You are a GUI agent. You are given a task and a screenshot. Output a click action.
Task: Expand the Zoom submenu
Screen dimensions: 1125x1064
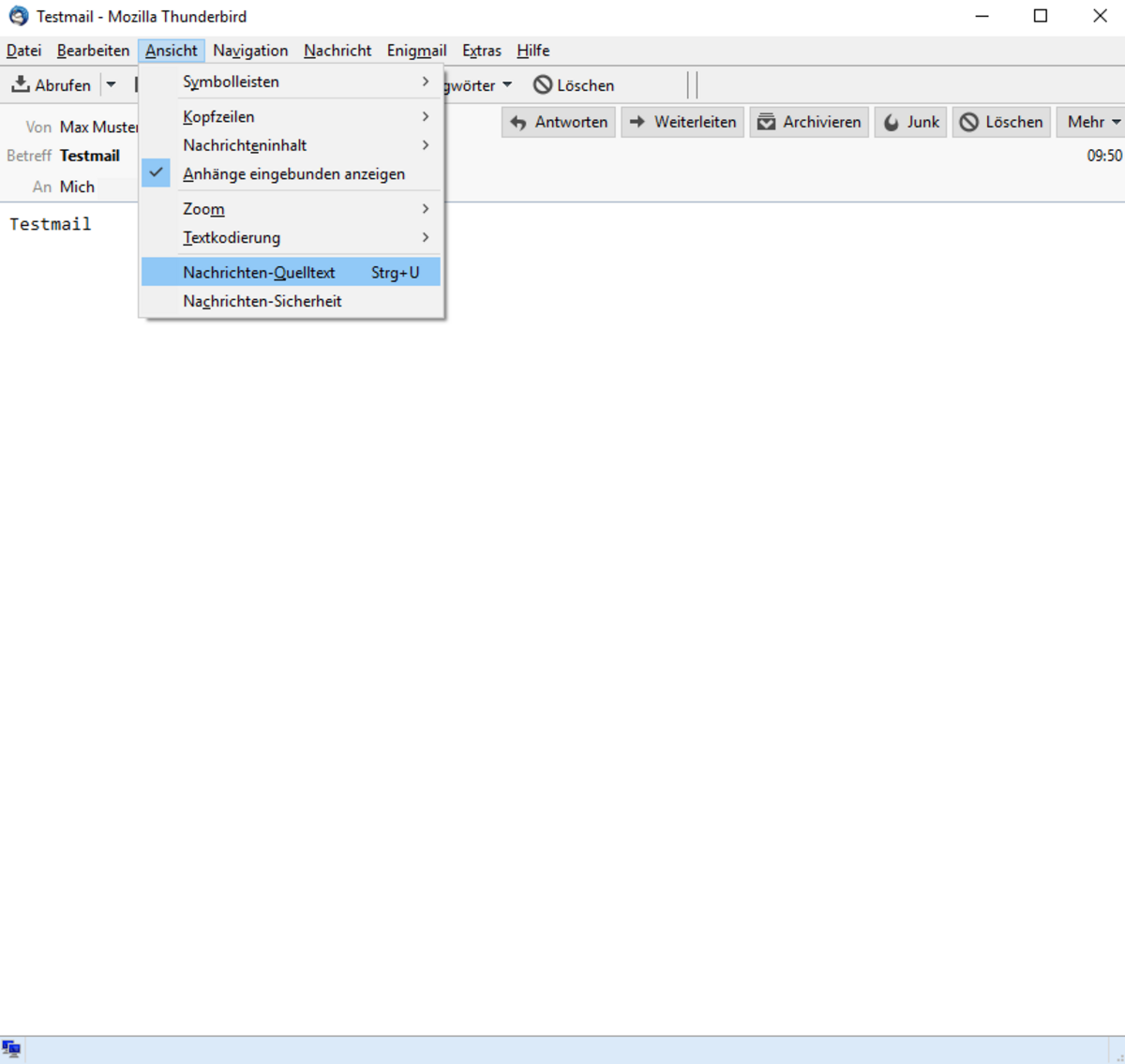pyautogui.click(x=292, y=209)
